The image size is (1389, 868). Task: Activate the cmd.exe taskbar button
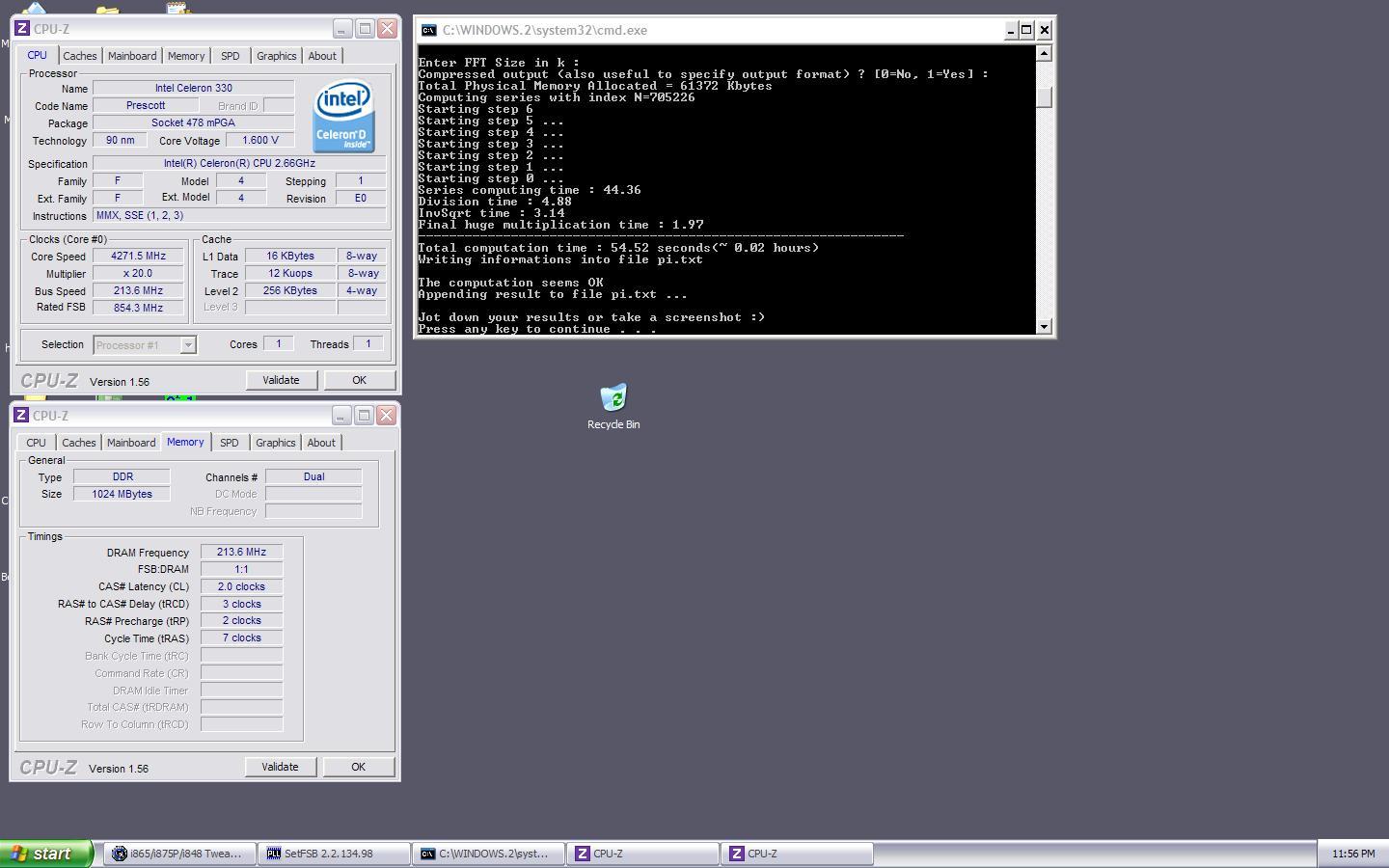488,854
